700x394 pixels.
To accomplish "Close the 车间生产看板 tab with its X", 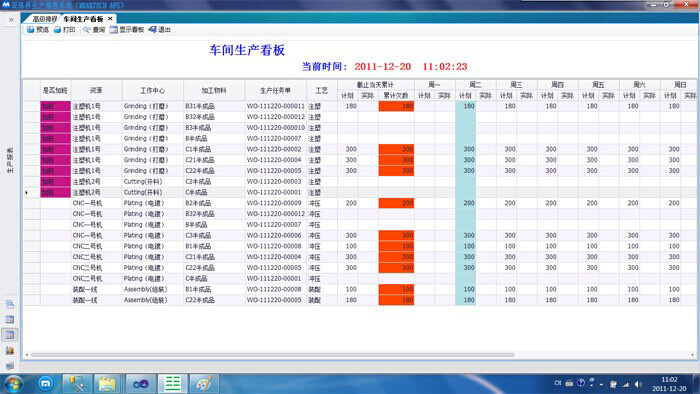I will pos(110,19).
